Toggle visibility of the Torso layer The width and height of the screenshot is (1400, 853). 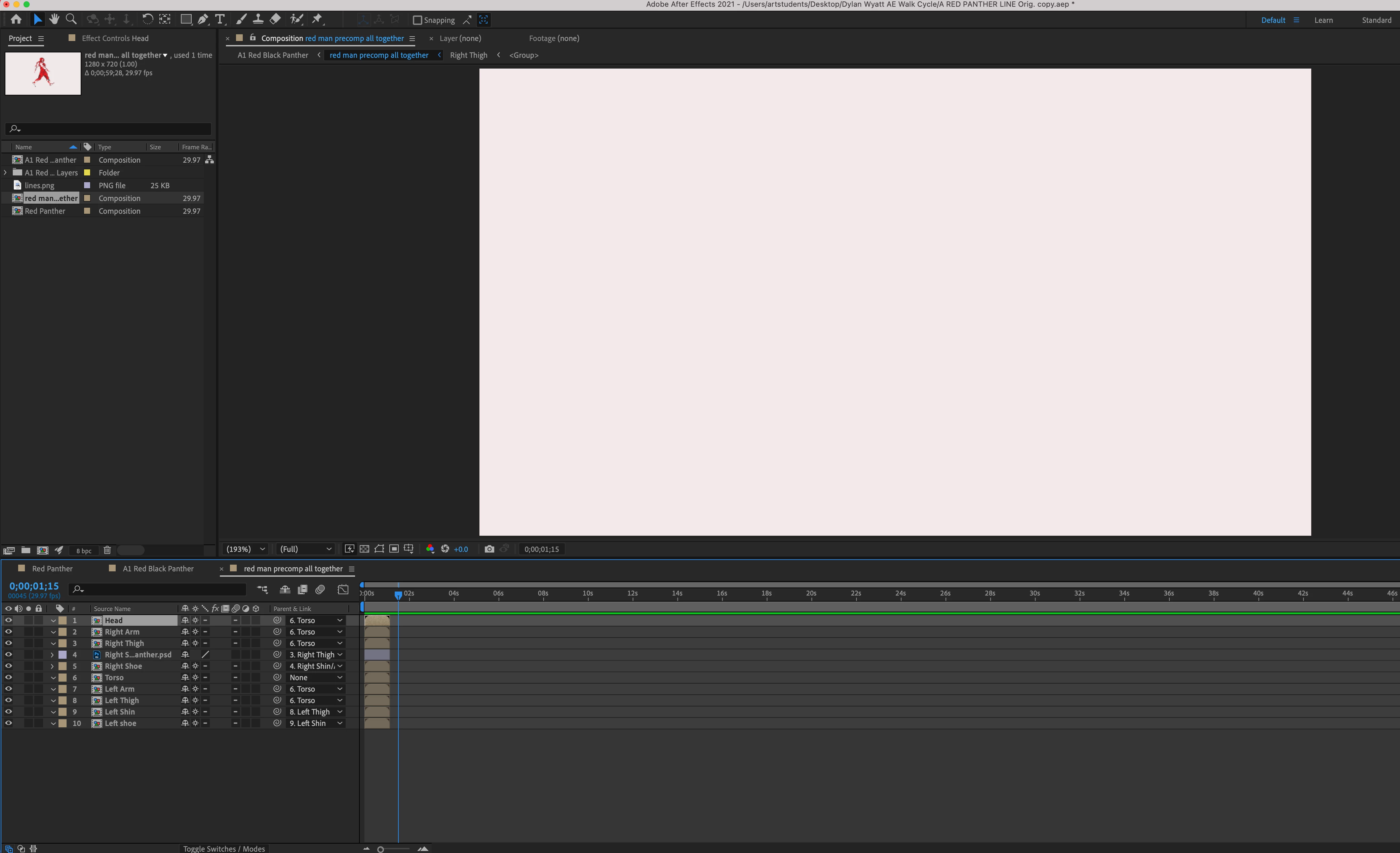pyautogui.click(x=8, y=678)
